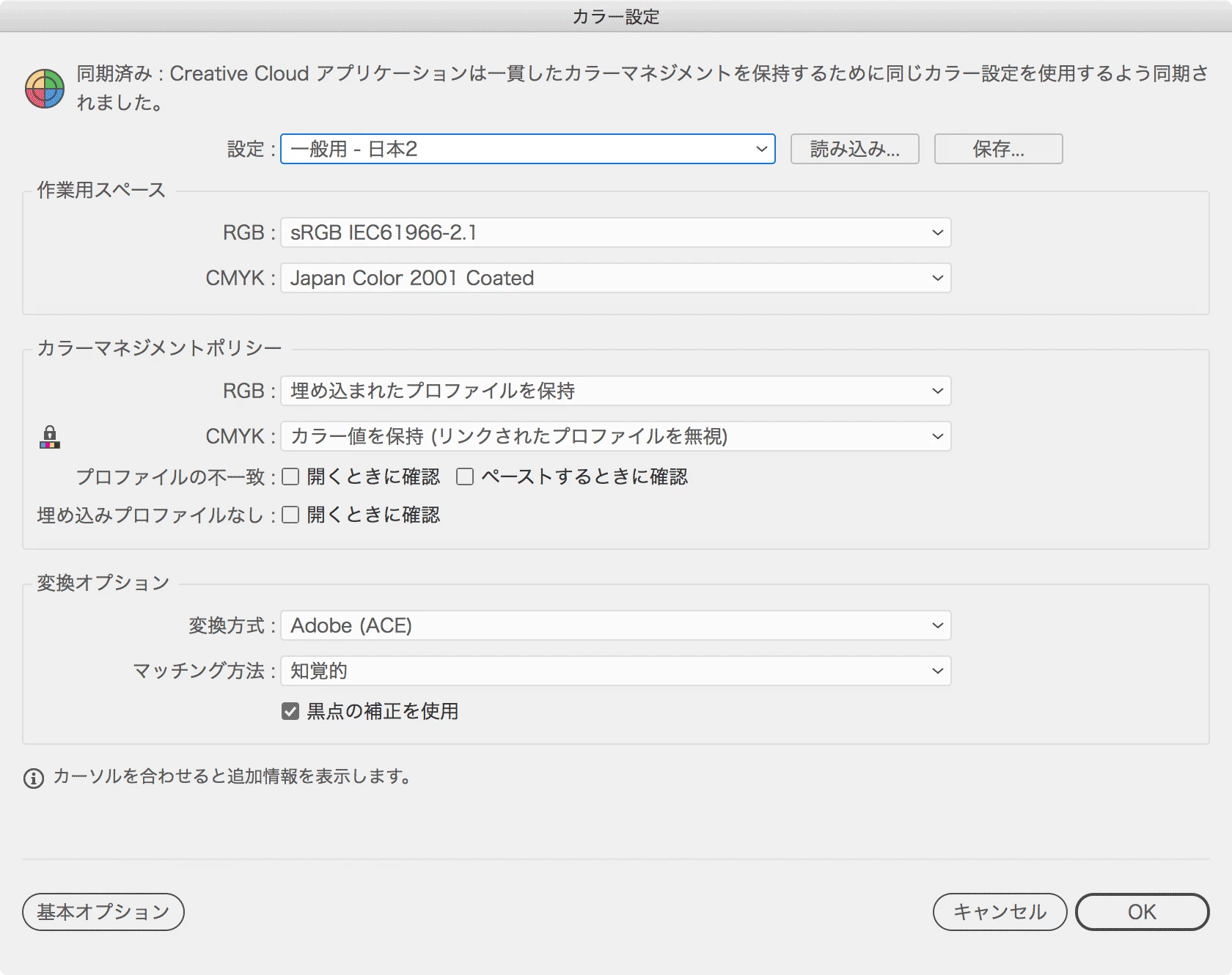Enable ペーストするときに確認 checkbox
Screen dimensions: 1232x975
[465, 477]
